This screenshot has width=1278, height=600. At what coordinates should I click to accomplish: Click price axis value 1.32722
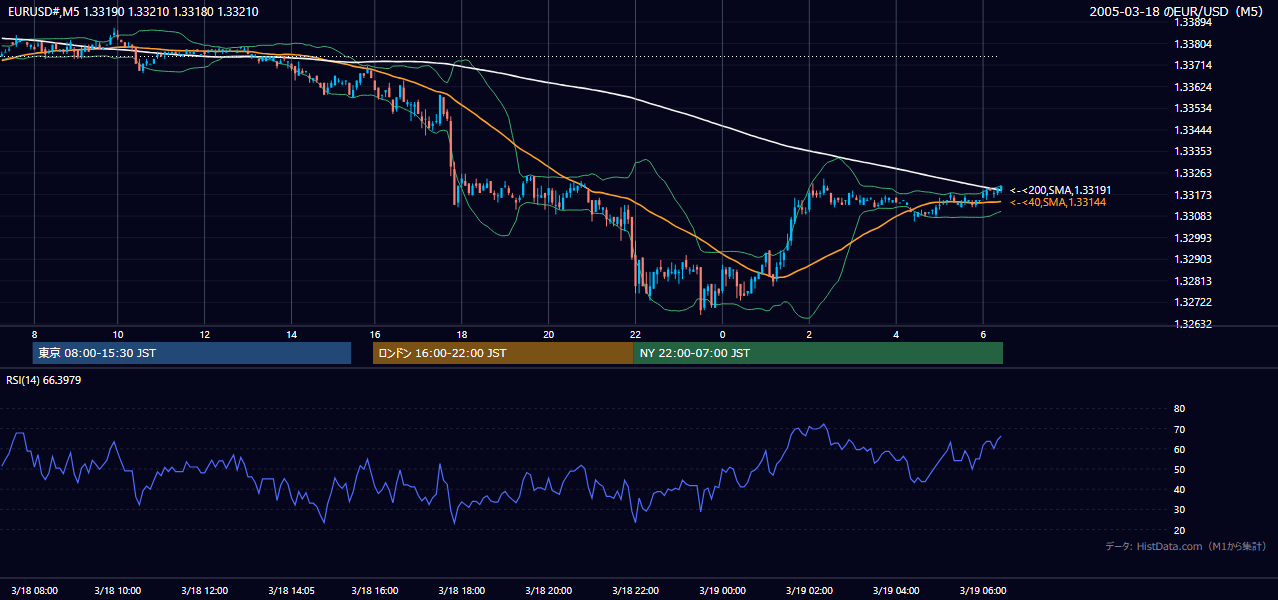point(1192,302)
